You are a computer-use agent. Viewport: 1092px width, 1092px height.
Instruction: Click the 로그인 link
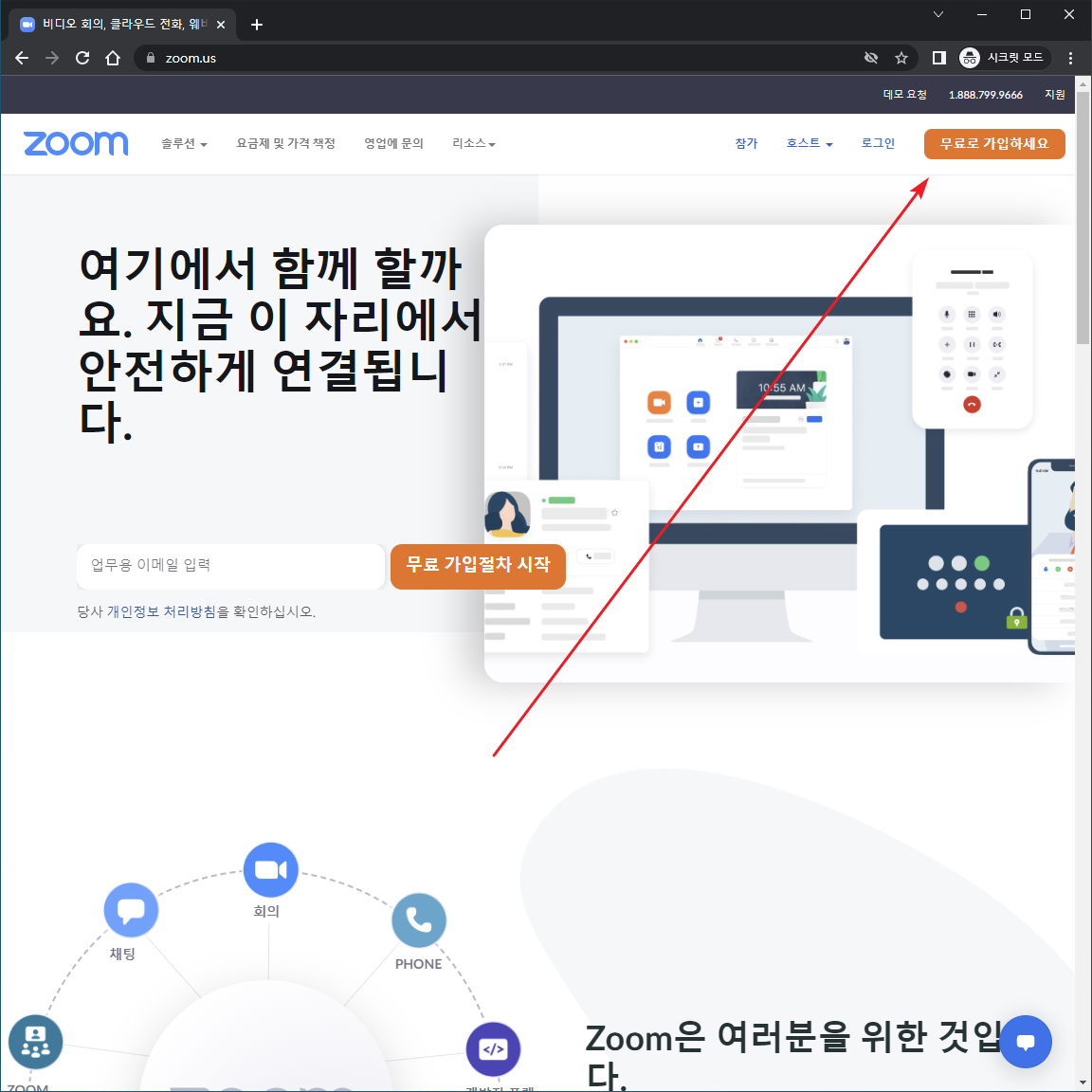(x=878, y=143)
